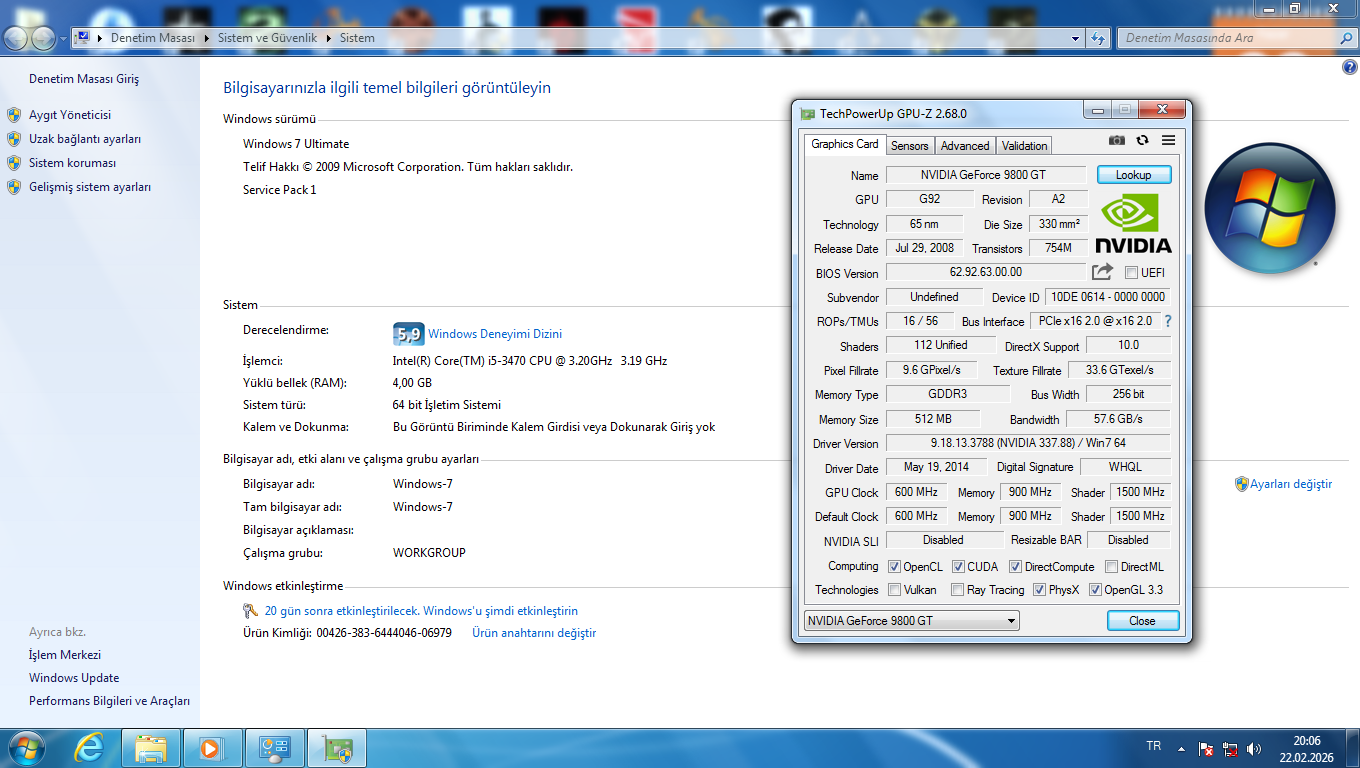Click the TR language indicator
Image resolution: width=1360 pixels, height=768 pixels.
tap(1154, 747)
